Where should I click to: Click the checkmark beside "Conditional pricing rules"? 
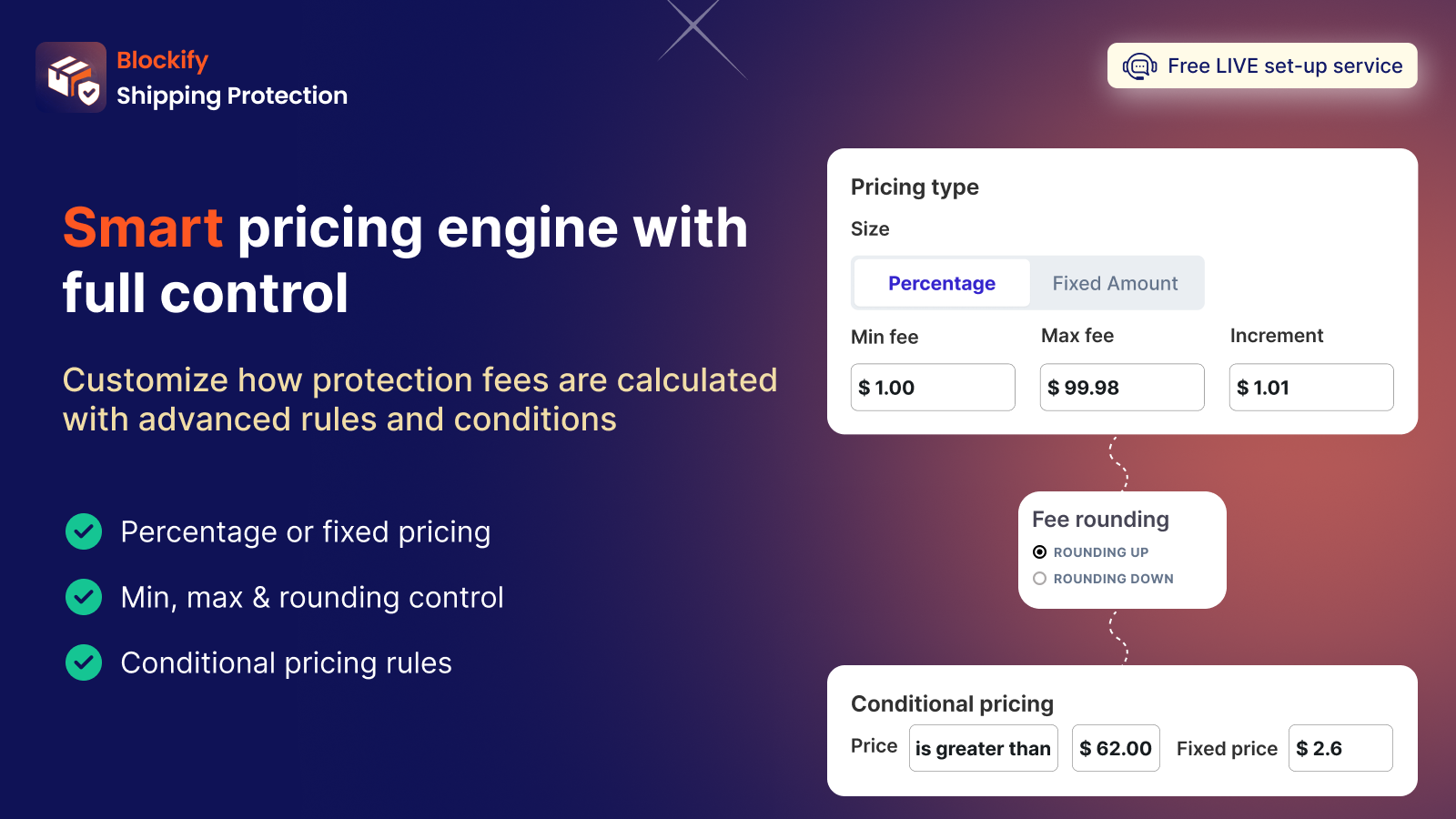point(83,662)
